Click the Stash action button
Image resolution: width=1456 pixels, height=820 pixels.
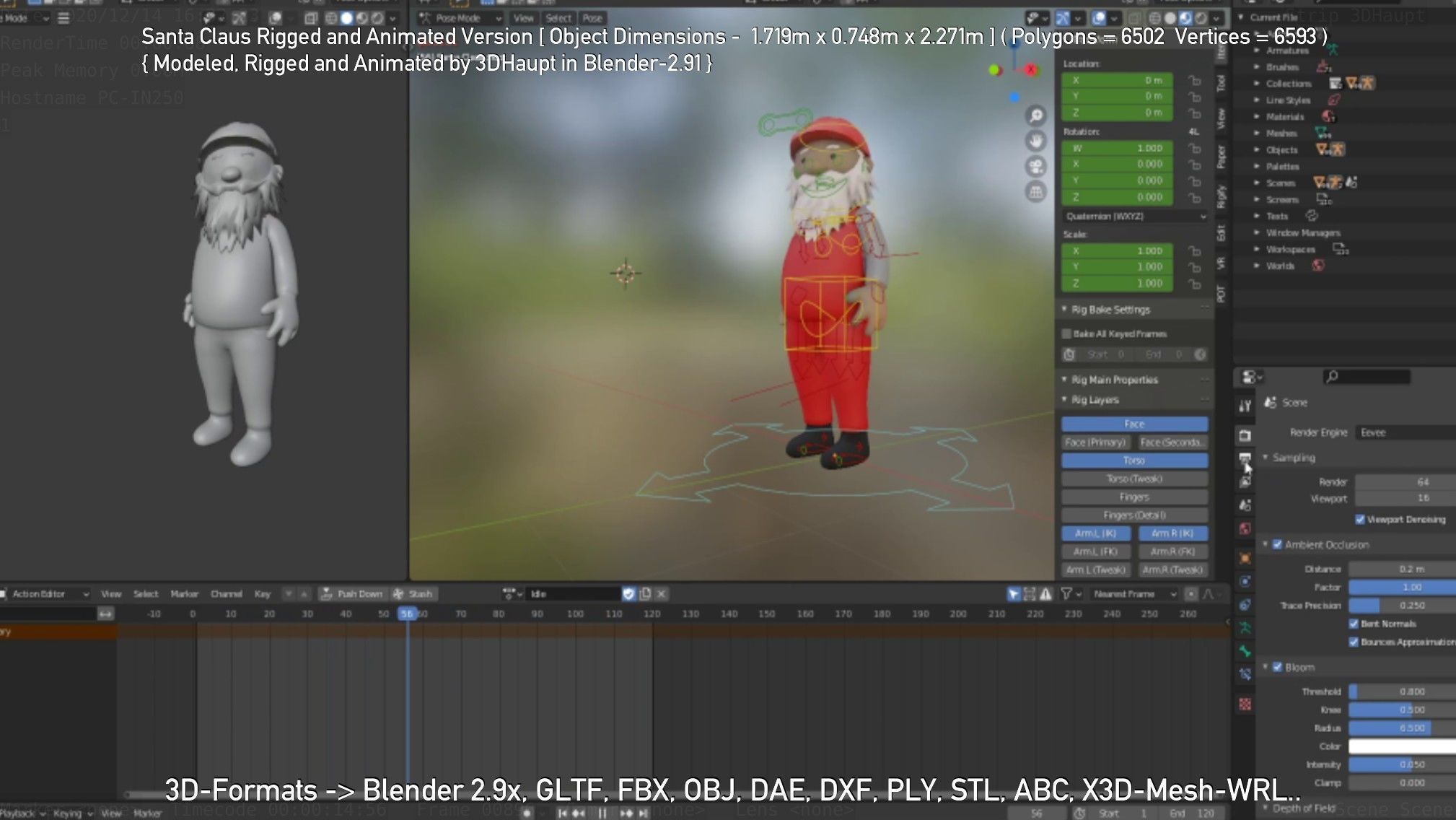pyautogui.click(x=413, y=594)
